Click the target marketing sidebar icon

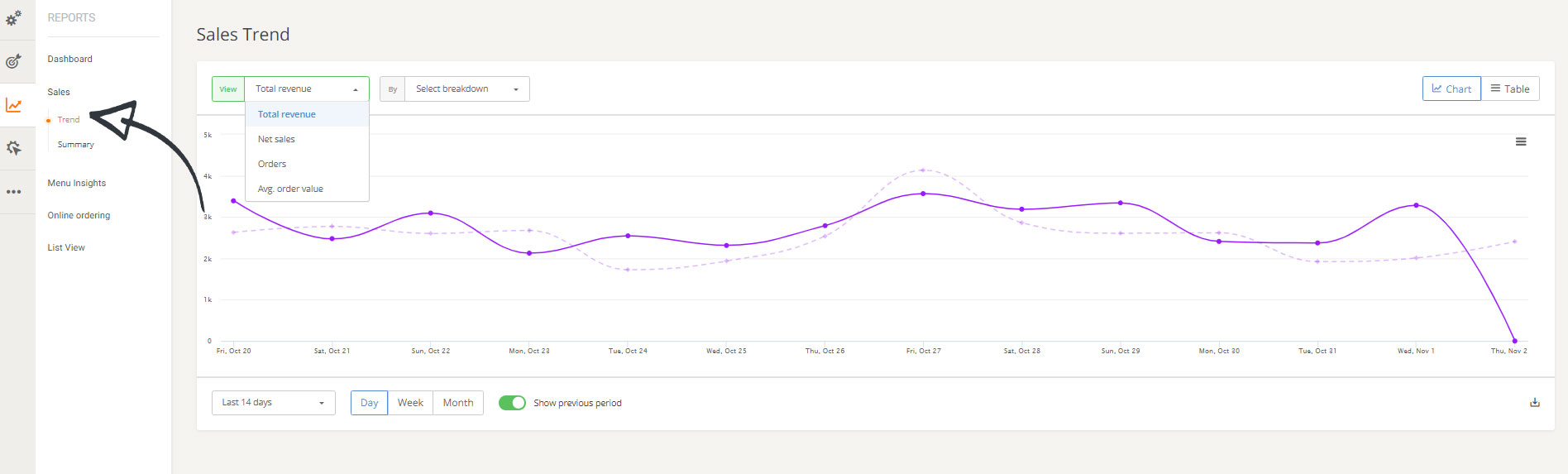(14, 61)
